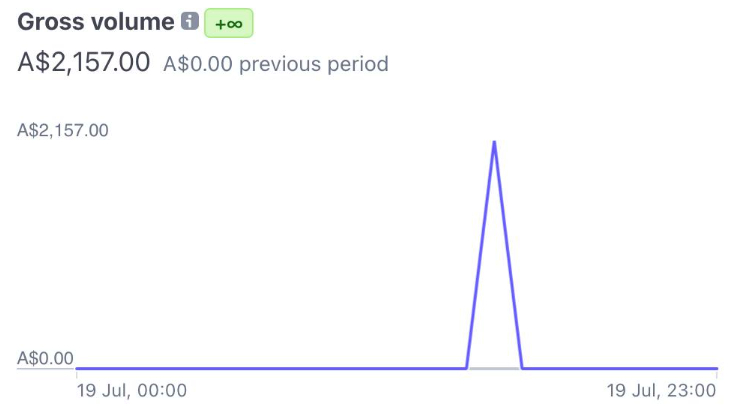
Task: Click the chart line's end point at 23:00
Action: click(716, 368)
